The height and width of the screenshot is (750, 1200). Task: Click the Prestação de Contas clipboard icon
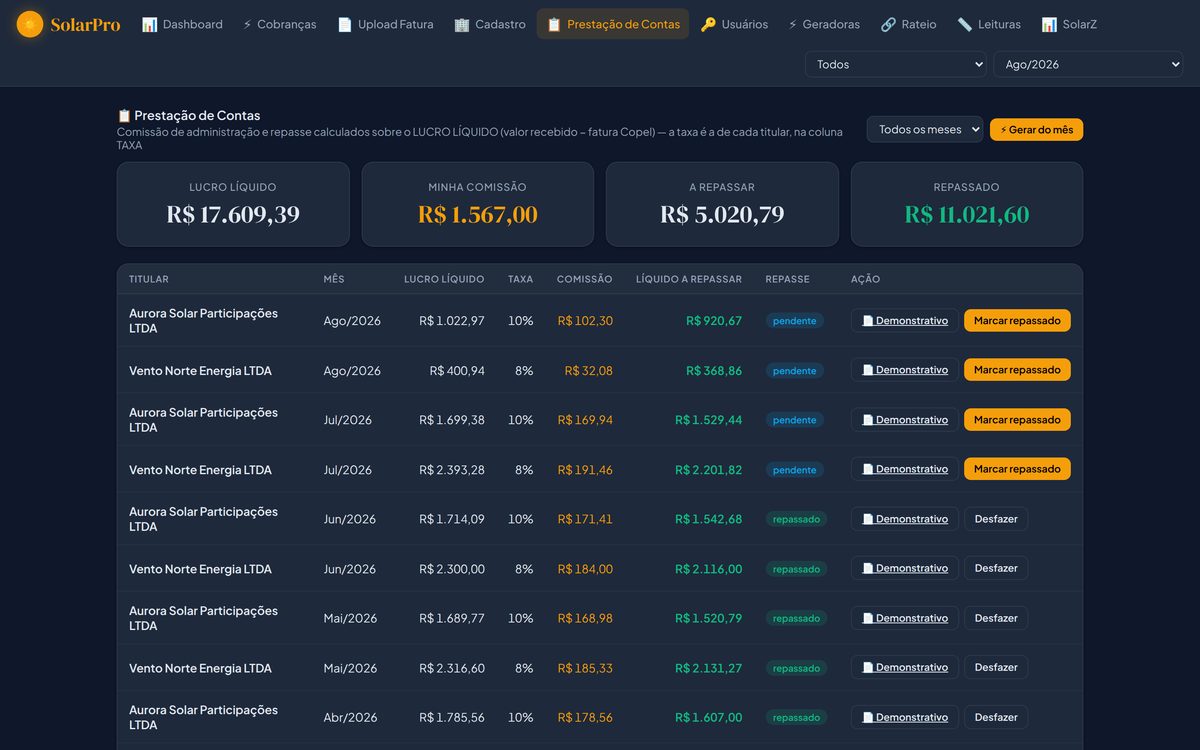click(x=554, y=24)
